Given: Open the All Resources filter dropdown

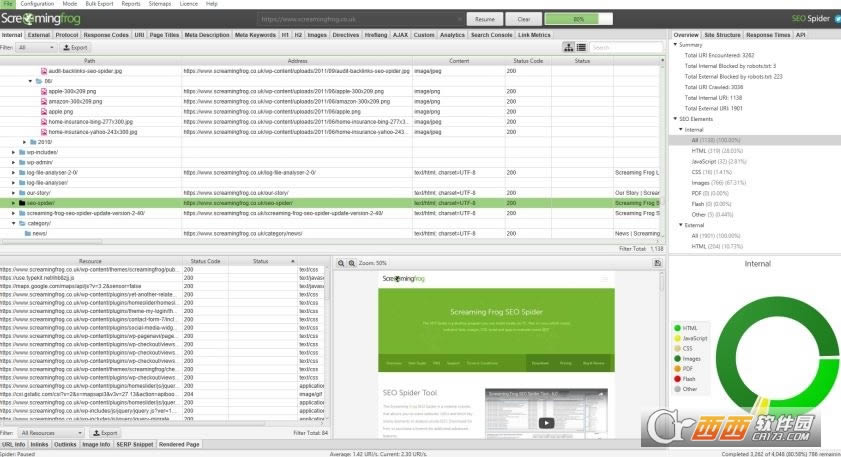Looking at the screenshot, I should point(51,433).
